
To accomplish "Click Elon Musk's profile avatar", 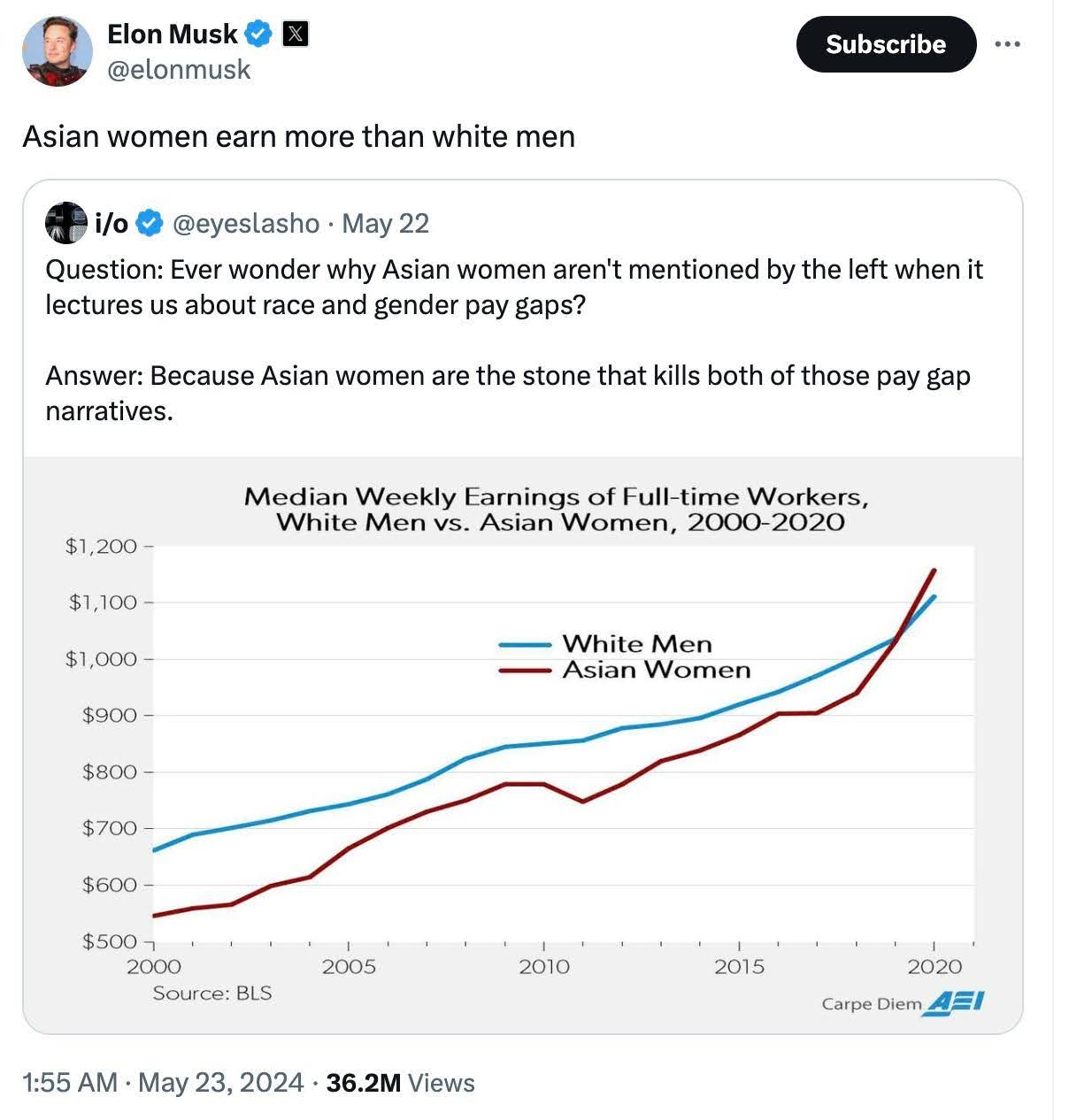I will 57,50.
